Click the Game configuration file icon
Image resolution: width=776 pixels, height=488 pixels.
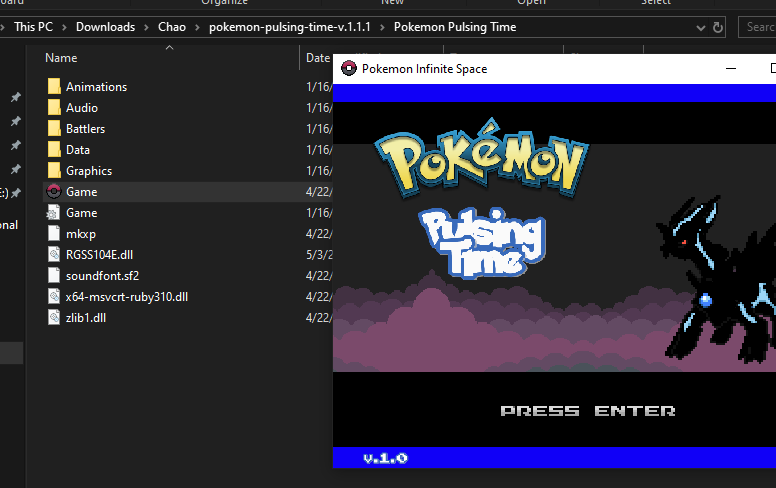53,213
